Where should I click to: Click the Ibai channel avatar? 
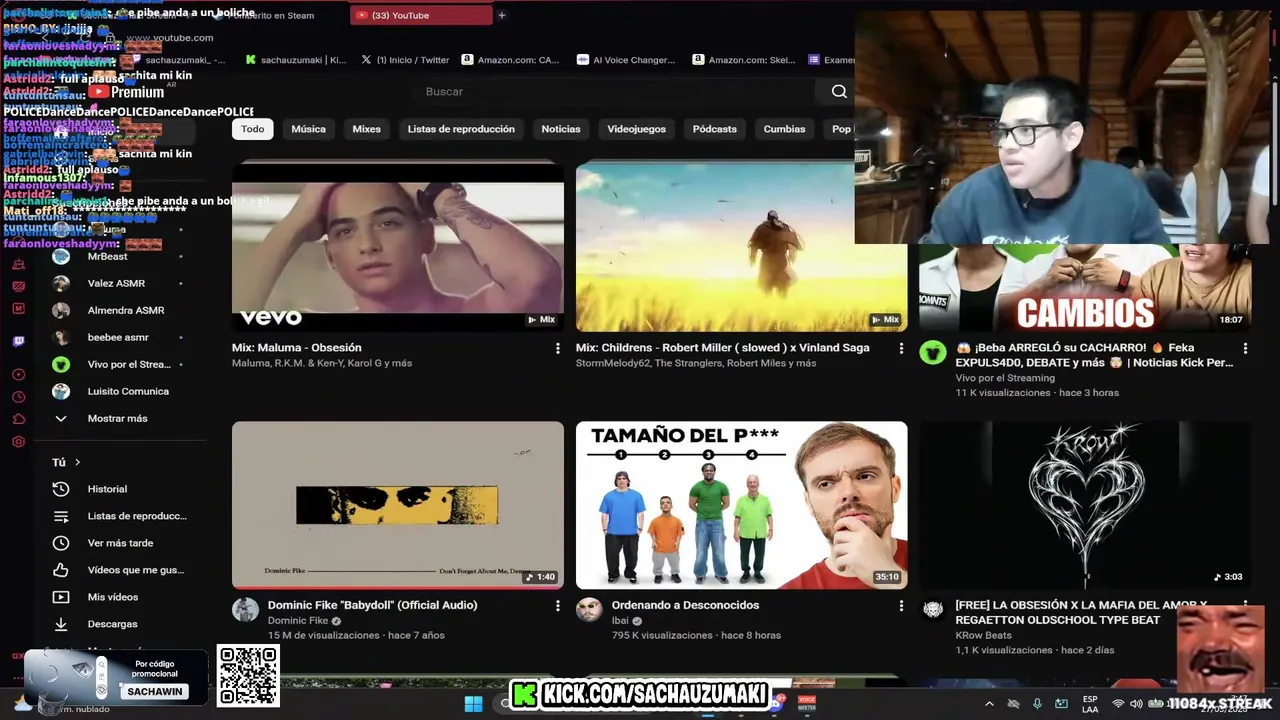coord(589,610)
